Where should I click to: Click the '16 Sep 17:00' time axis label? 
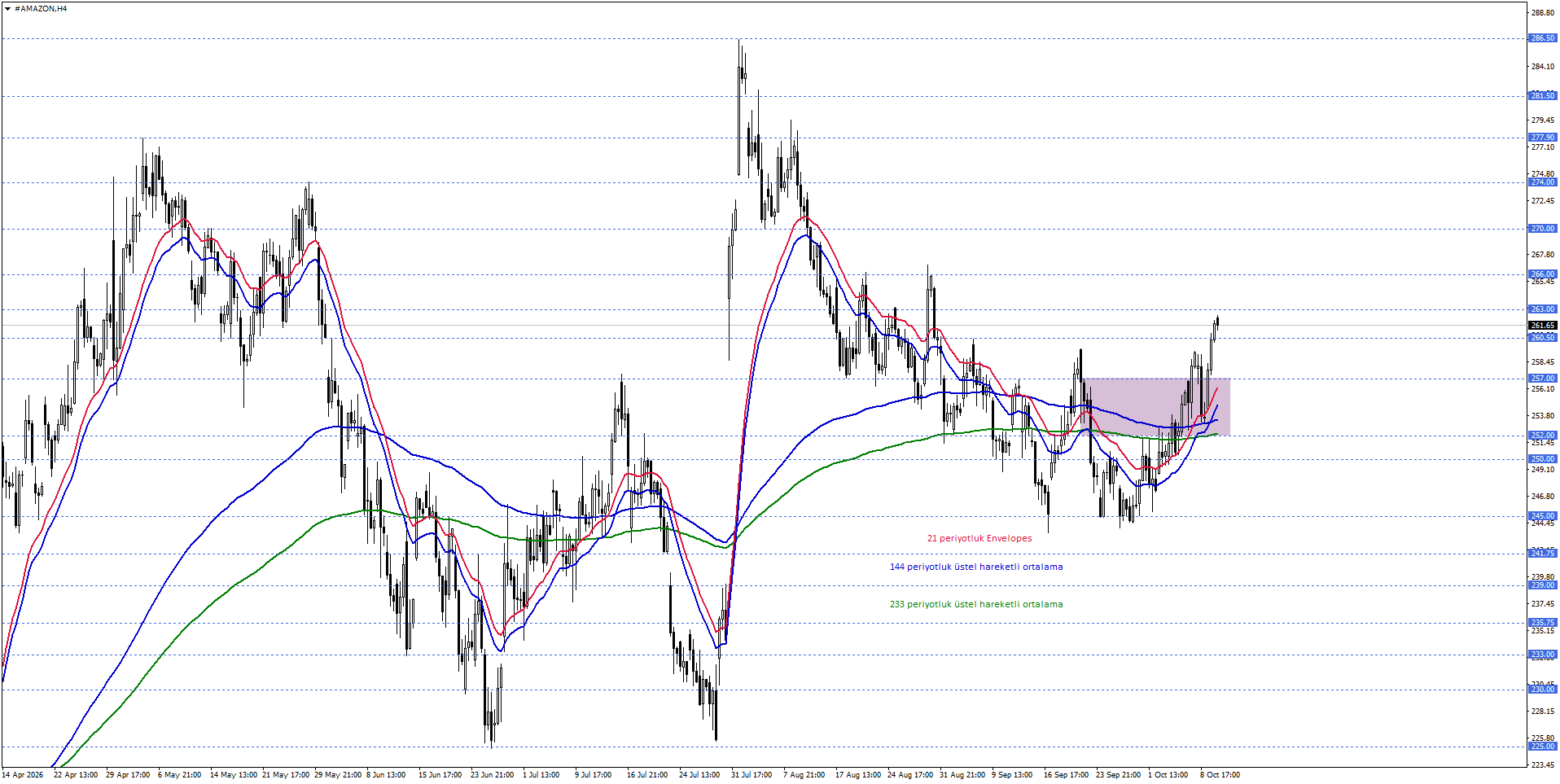(x=1066, y=775)
